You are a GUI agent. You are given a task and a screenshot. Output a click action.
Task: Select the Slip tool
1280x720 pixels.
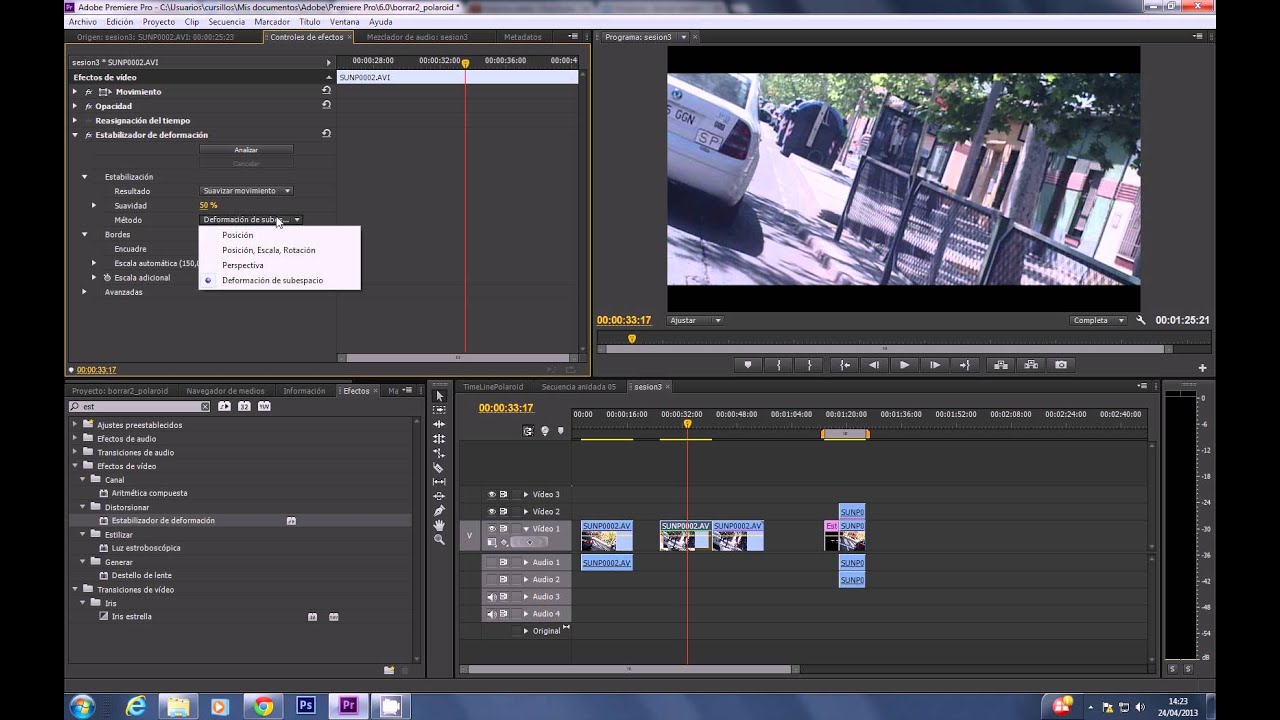[x=439, y=482]
